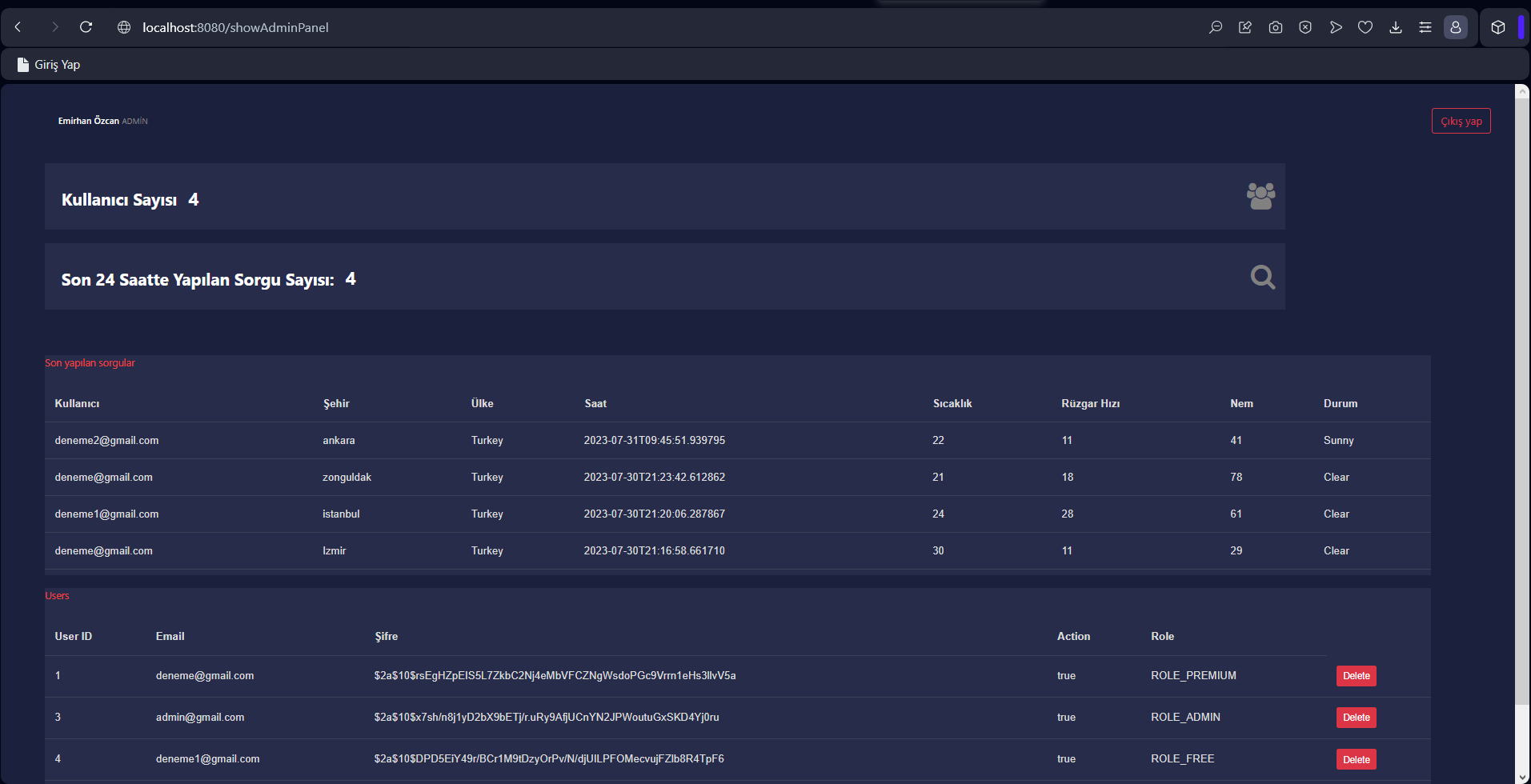
Task: Click timestamp 2023-07-30T21:16:58.661710
Action: tap(655, 551)
